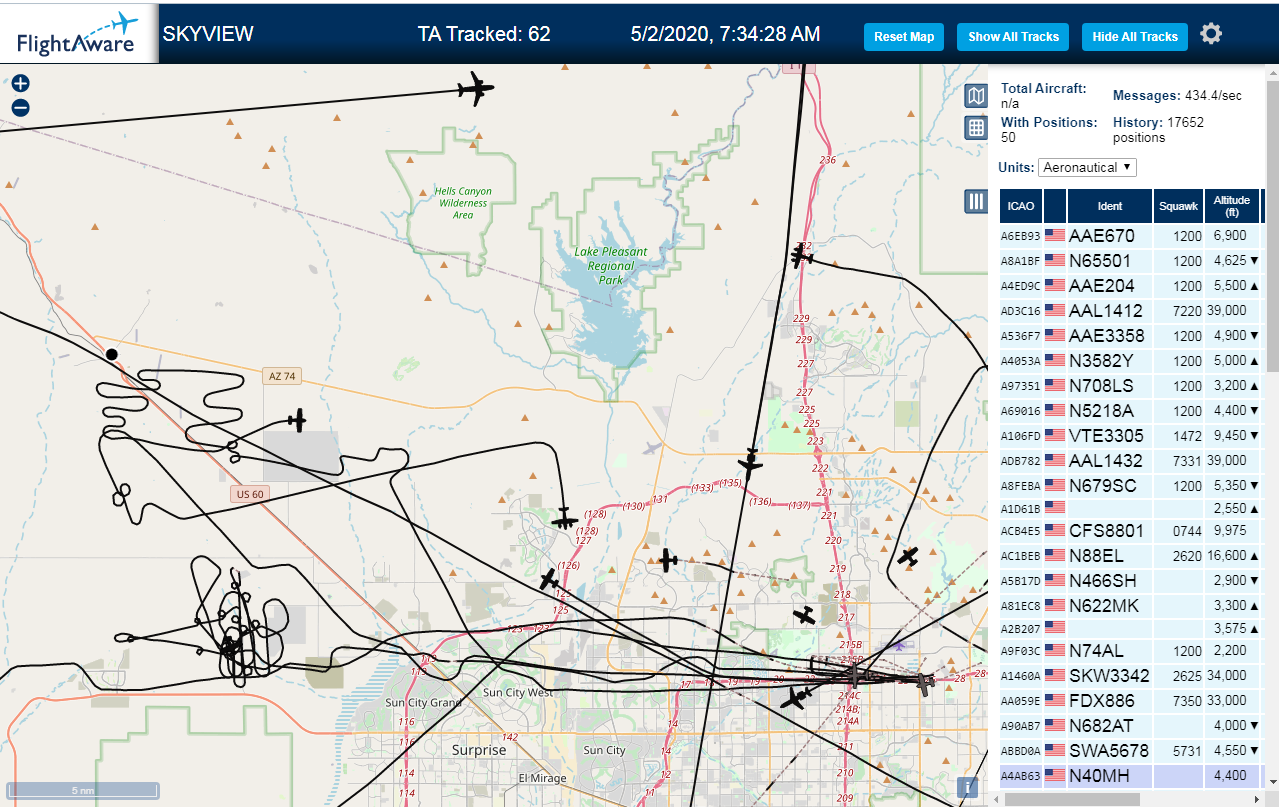Select aircraft icon near marker (128)
This screenshot has width=1279, height=807.
pos(564,519)
